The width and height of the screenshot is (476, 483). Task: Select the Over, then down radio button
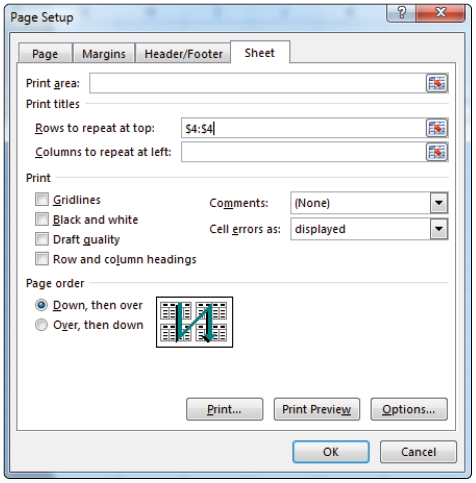point(41,325)
